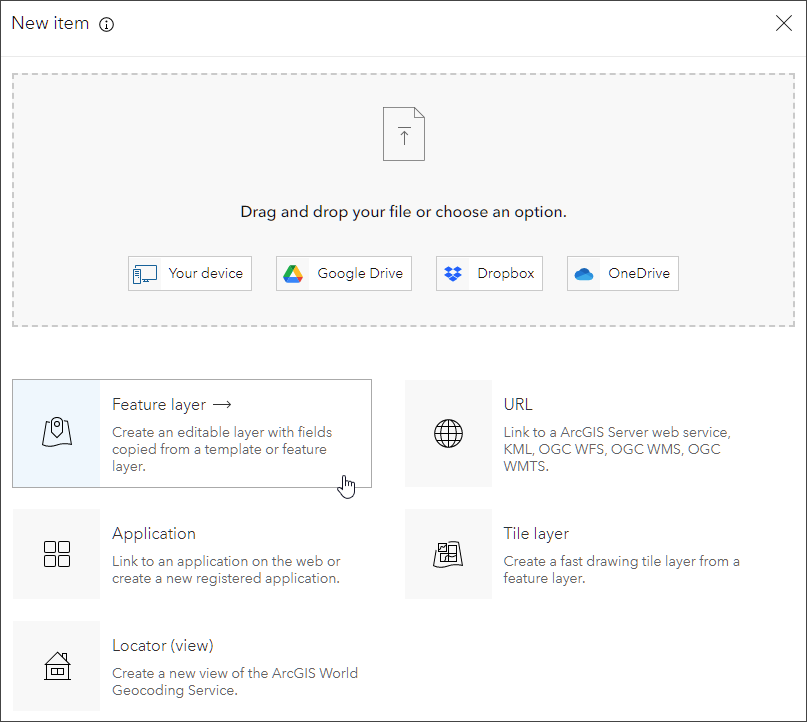
Task: Click the grid icon on the Application card
Action: (x=56, y=553)
